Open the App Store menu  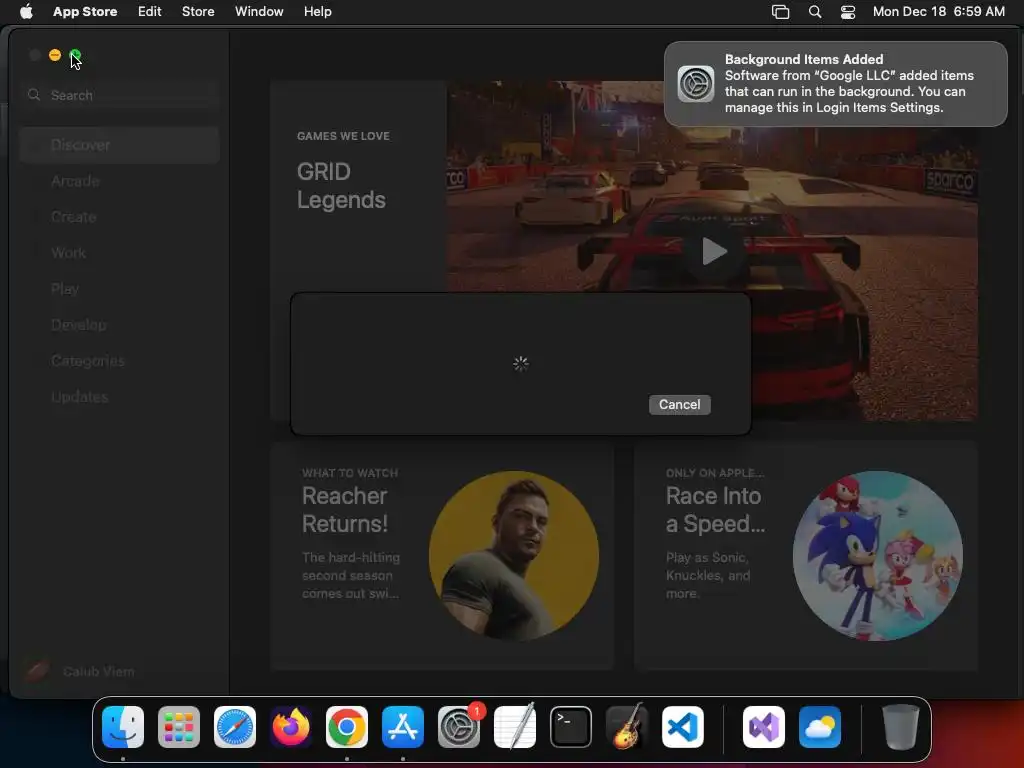(x=85, y=11)
